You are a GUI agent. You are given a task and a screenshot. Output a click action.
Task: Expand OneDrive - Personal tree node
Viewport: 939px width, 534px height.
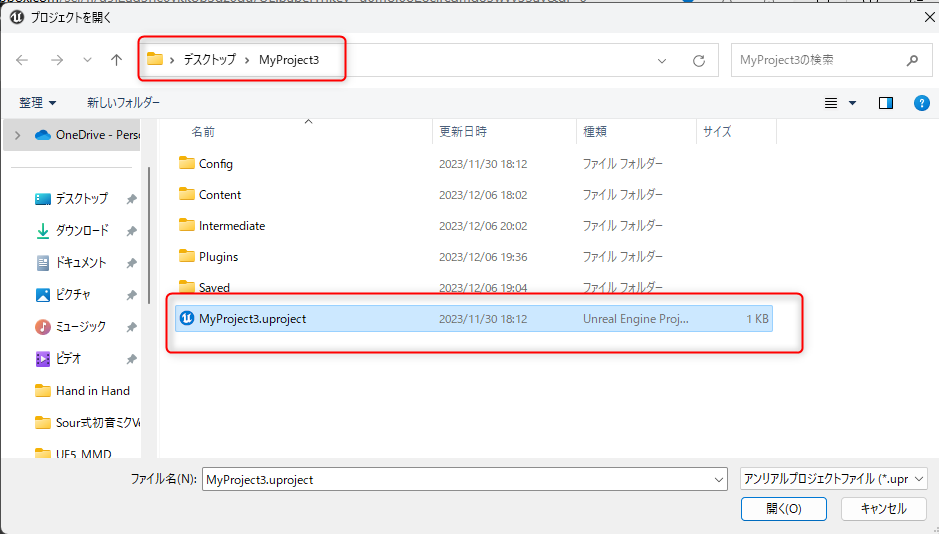17,135
